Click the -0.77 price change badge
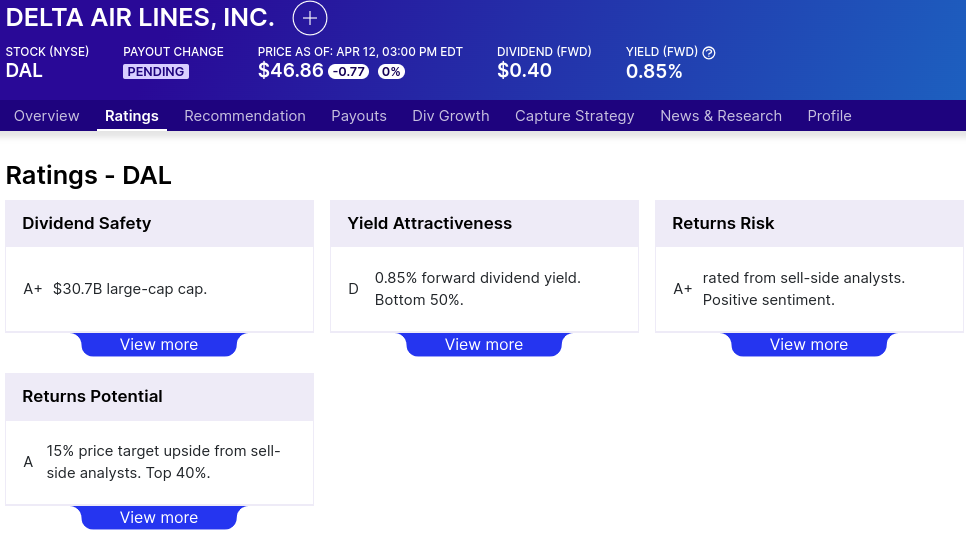Image resolution: width=966 pixels, height=554 pixels. tap(348, 72)
